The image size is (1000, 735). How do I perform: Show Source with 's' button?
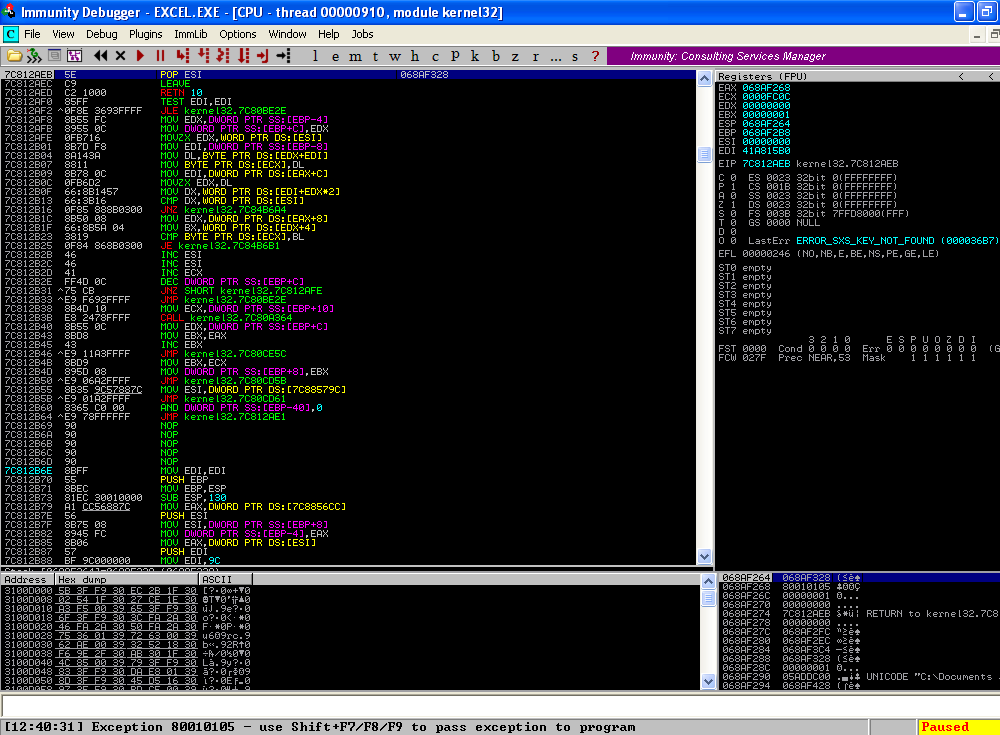pos(575,56)
